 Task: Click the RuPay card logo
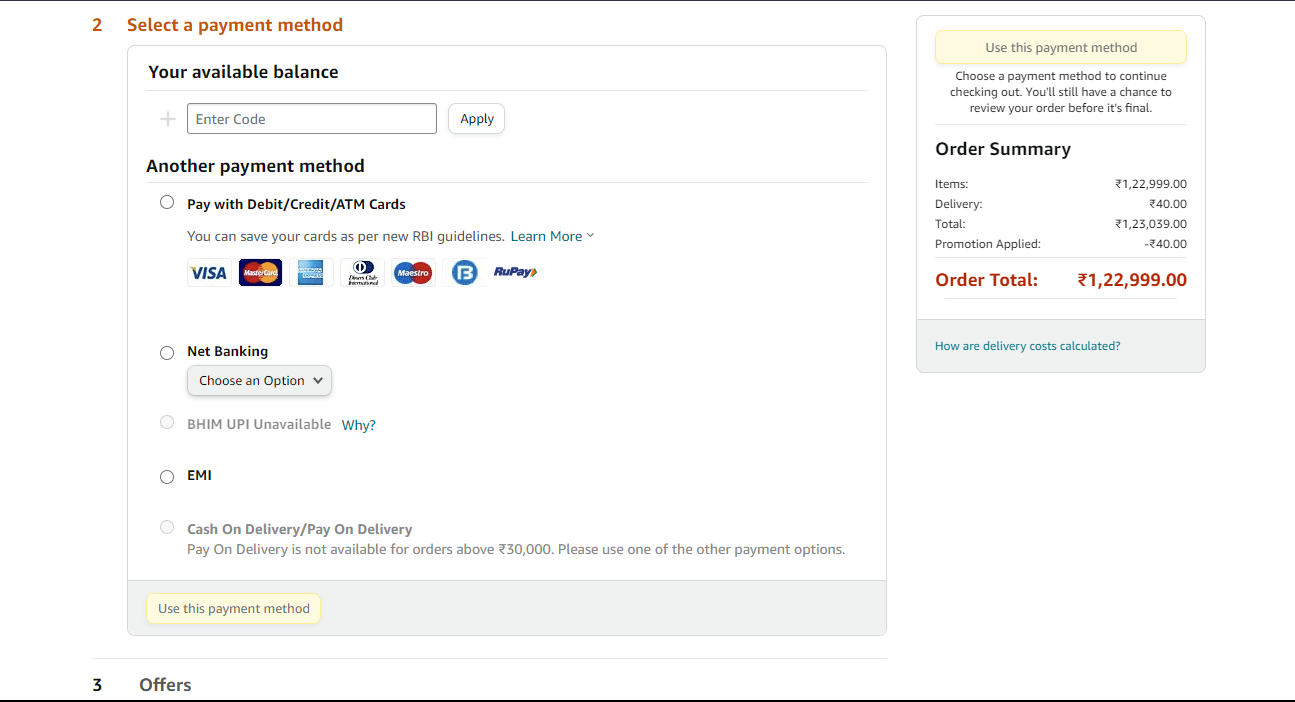[x=516, y=272]
